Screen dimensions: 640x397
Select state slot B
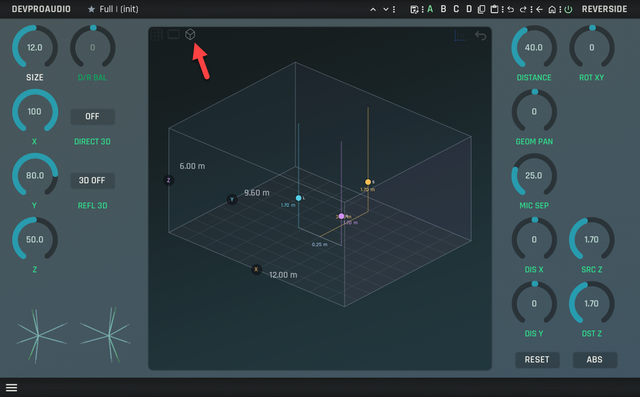pyautogui.click(x=443, y=9)
